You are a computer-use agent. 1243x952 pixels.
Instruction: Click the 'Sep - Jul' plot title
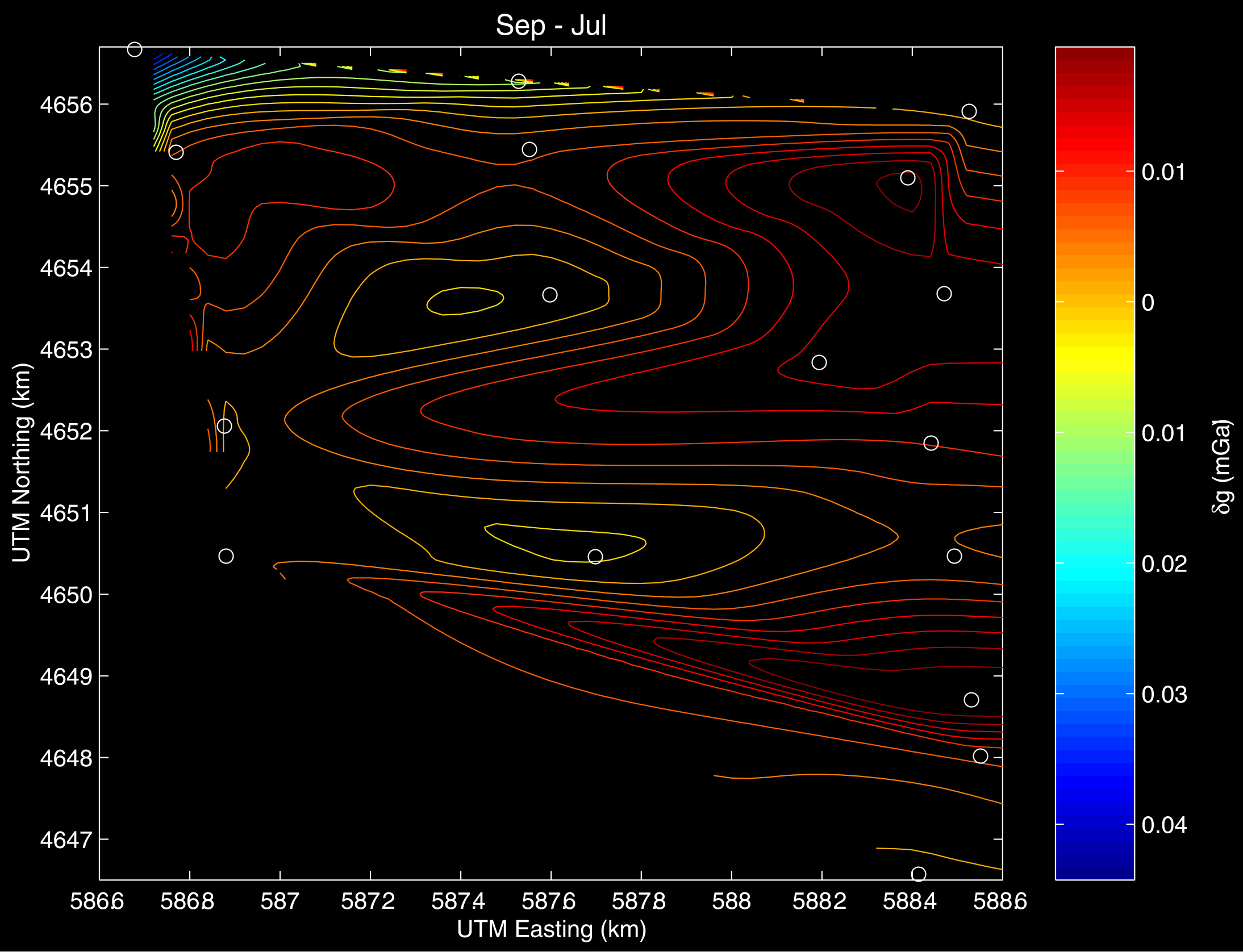(x=550, y=26)
